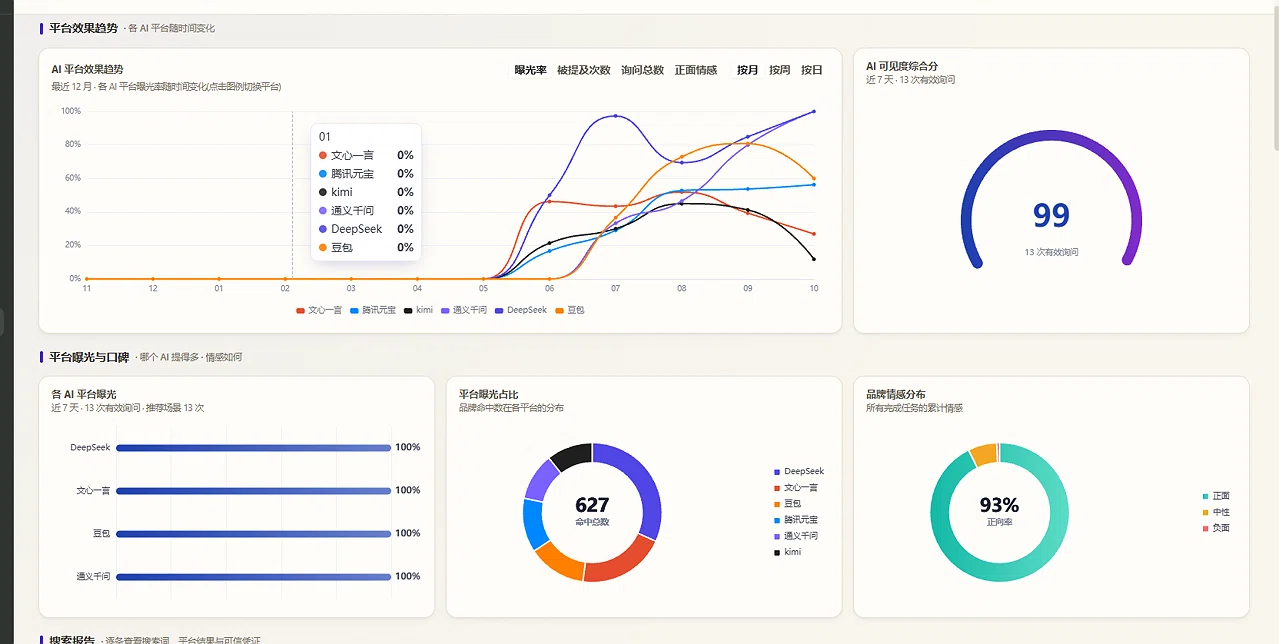
Task: Set trend granularity to 按周
Action: pos(780,70)
